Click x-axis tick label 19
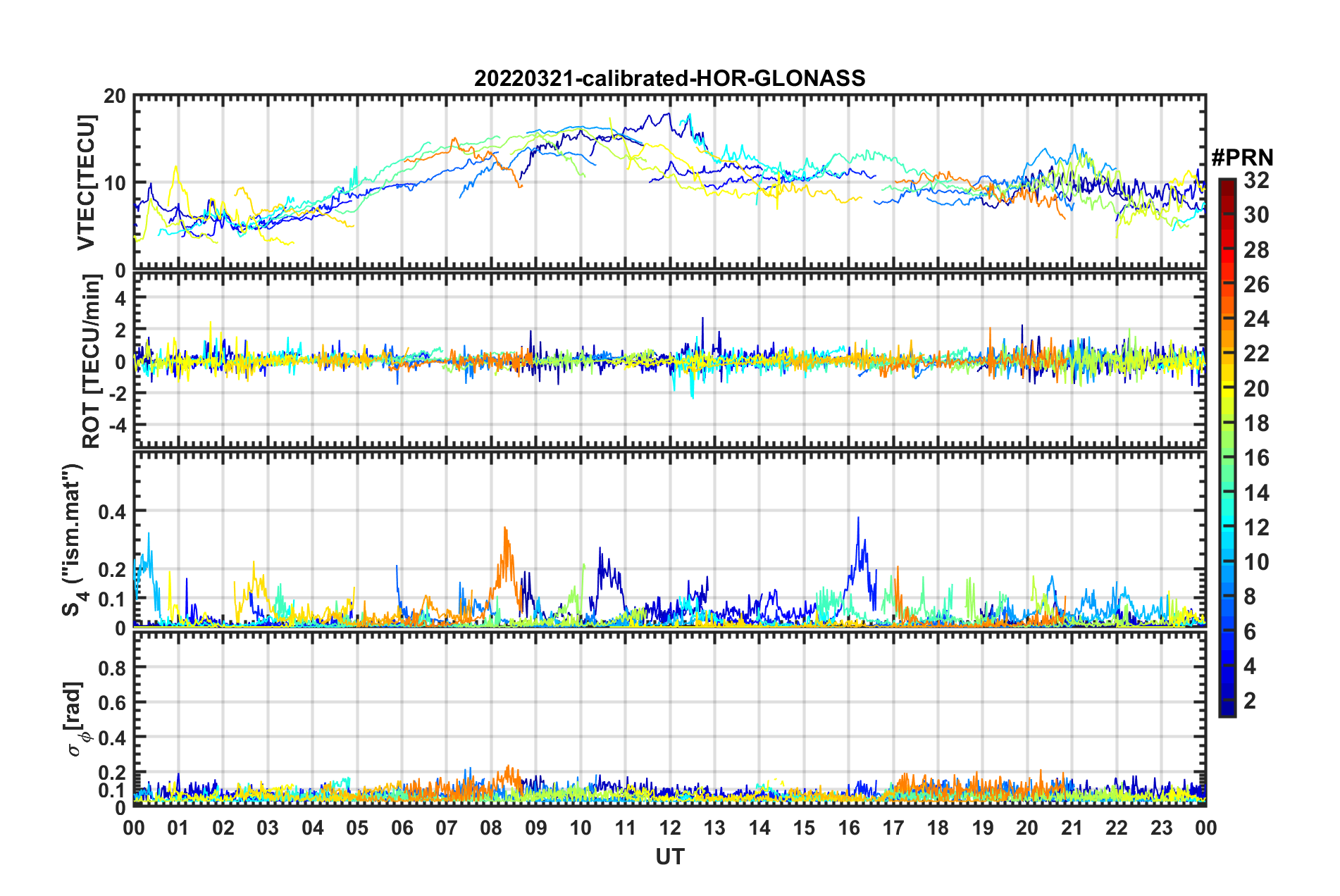 [983, 828]
